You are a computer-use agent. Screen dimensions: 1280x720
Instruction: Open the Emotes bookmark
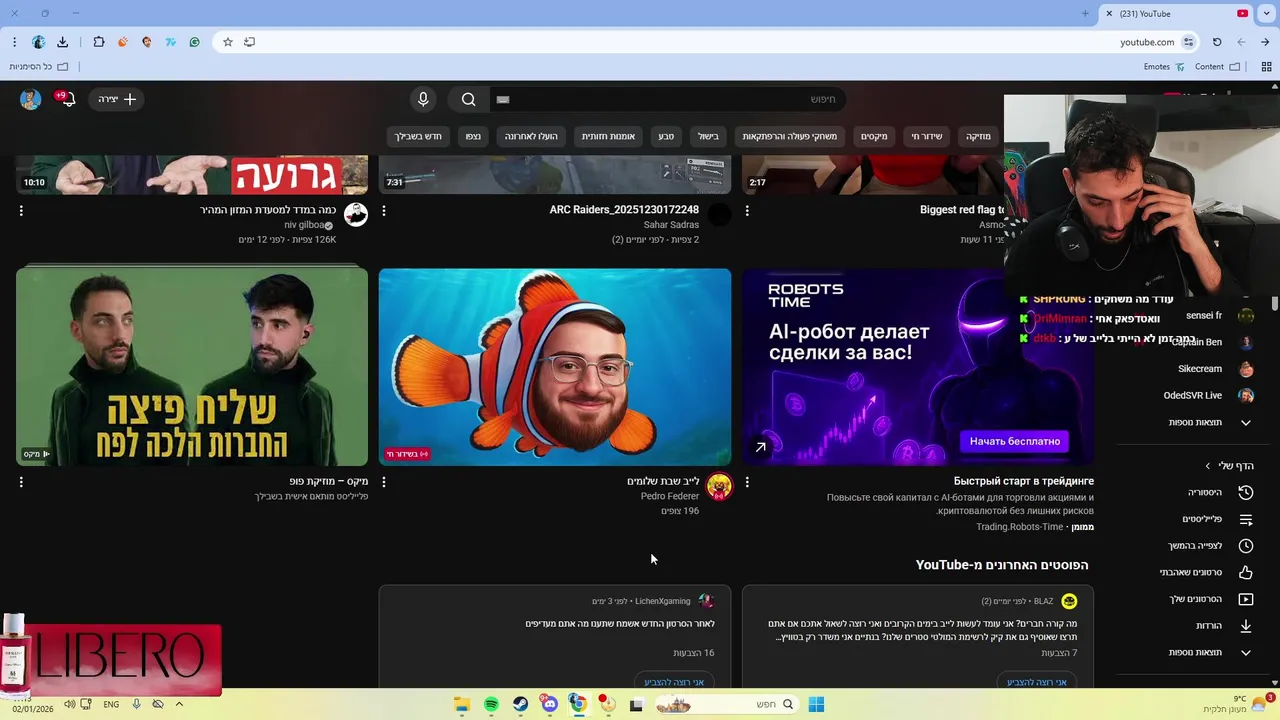click(1164, 67)
